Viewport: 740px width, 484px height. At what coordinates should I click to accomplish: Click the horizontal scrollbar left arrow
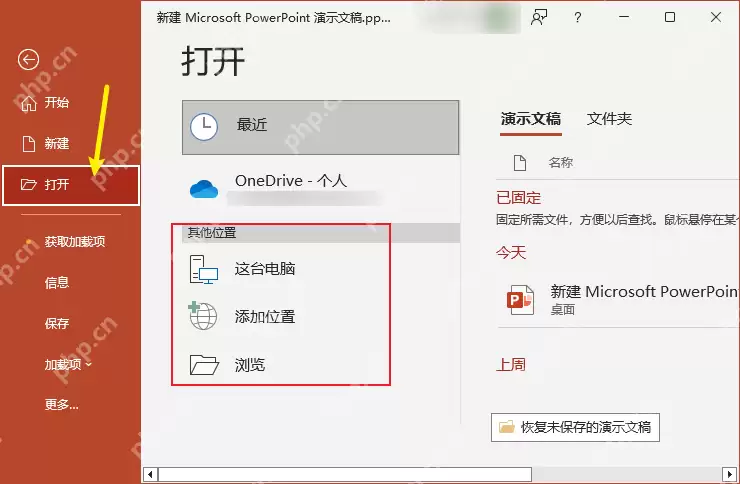pyautogui.click(x=150, y=474)
